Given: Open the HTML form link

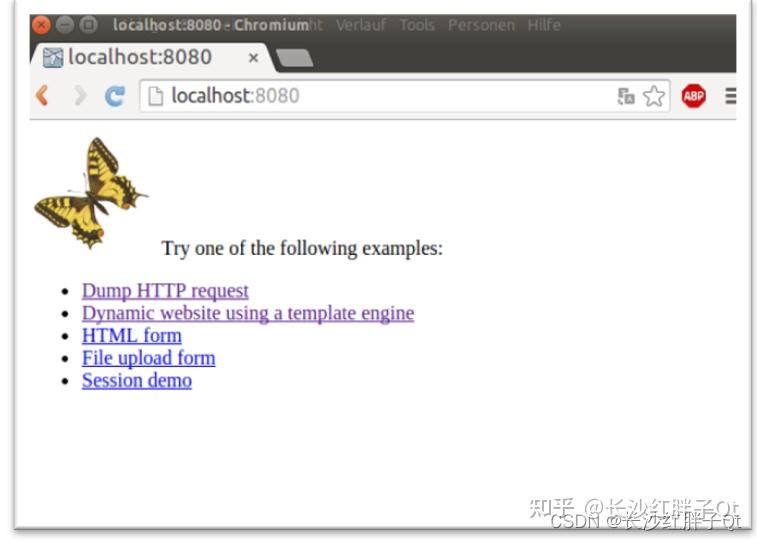Looking at the screenshot, I should pos(132,335).
